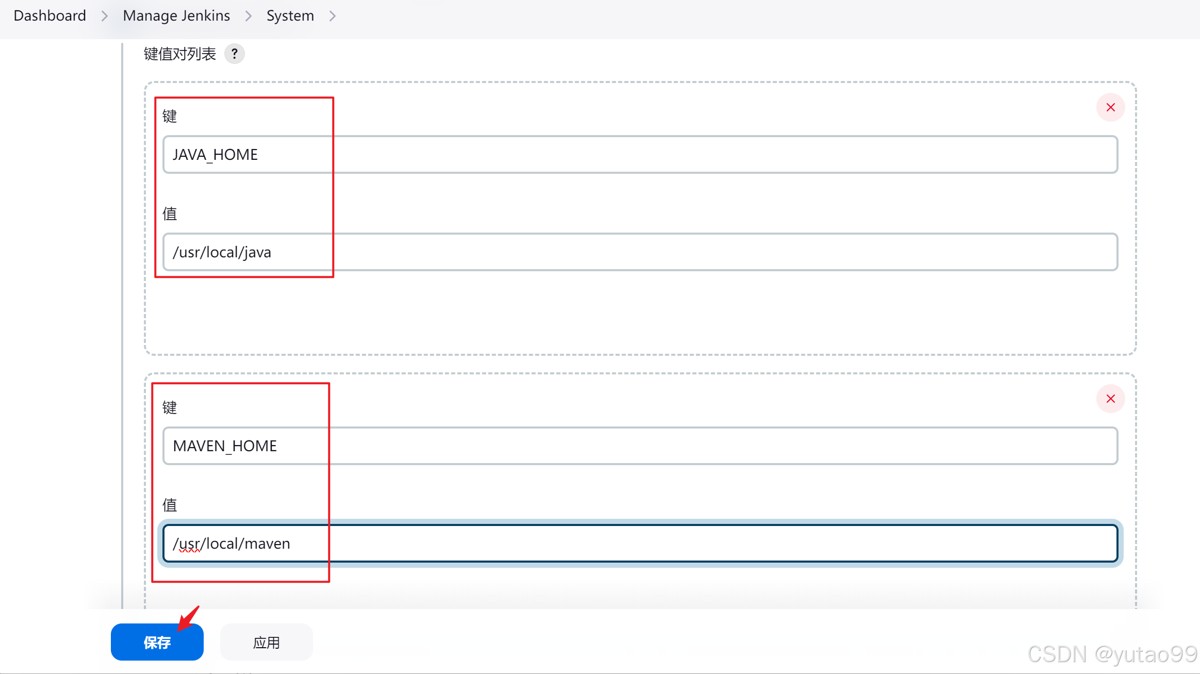The image size is (1200, 674).
Task: Click the help icon beside 键值对列表
Action: 234,54
